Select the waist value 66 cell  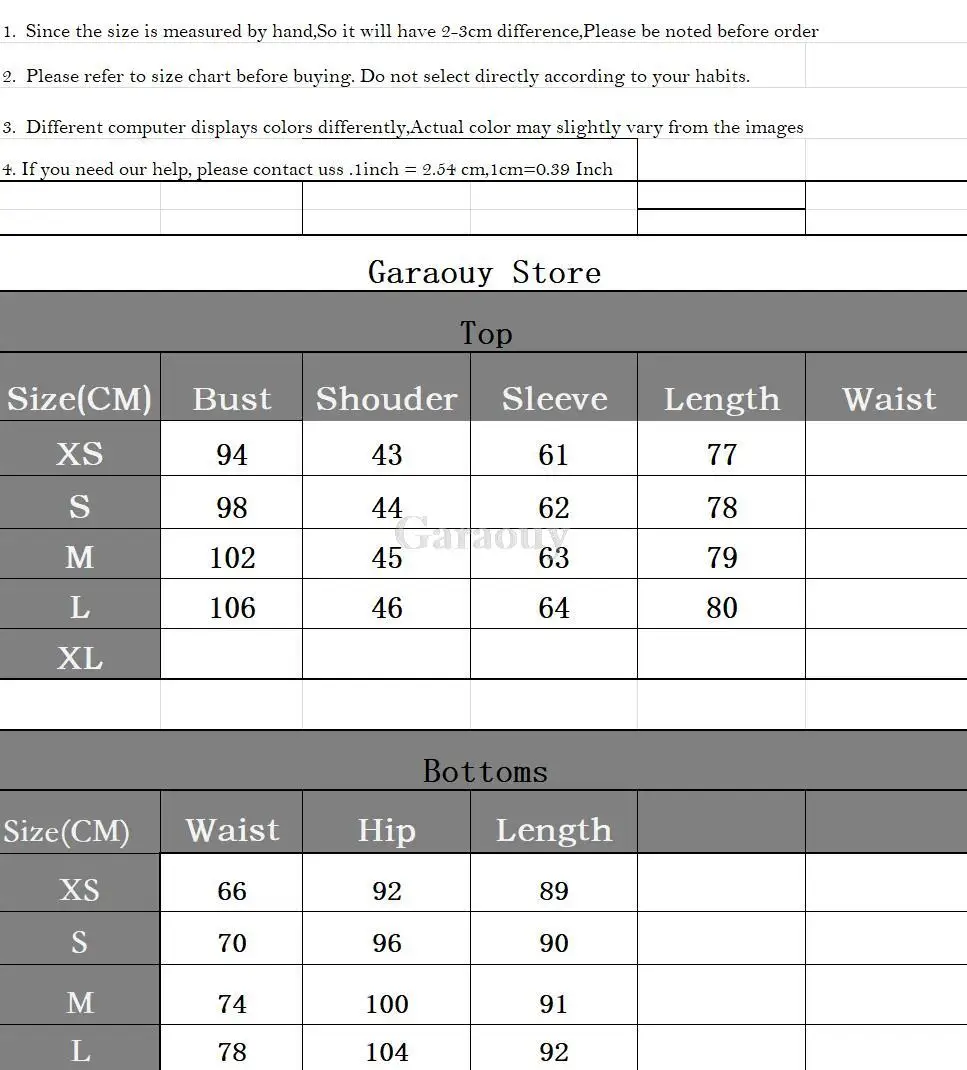click(x=231, y=890)
